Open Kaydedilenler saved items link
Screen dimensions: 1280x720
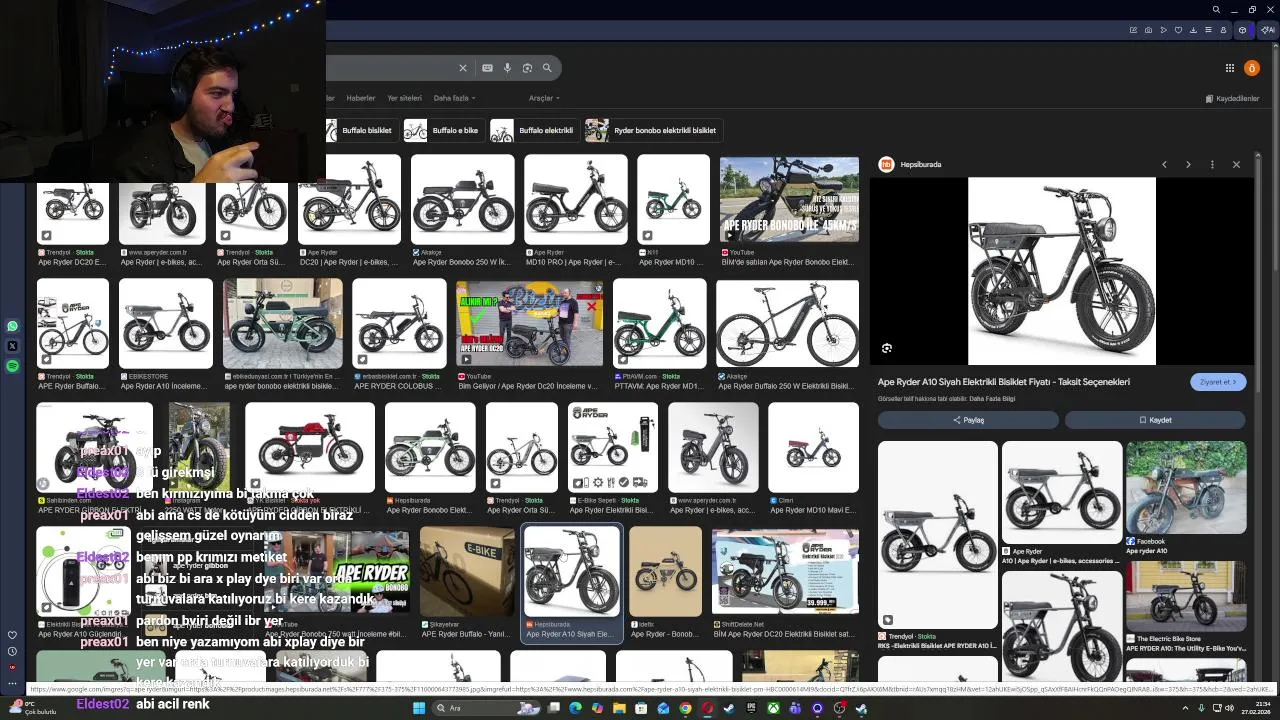[x=1232, y=98]
